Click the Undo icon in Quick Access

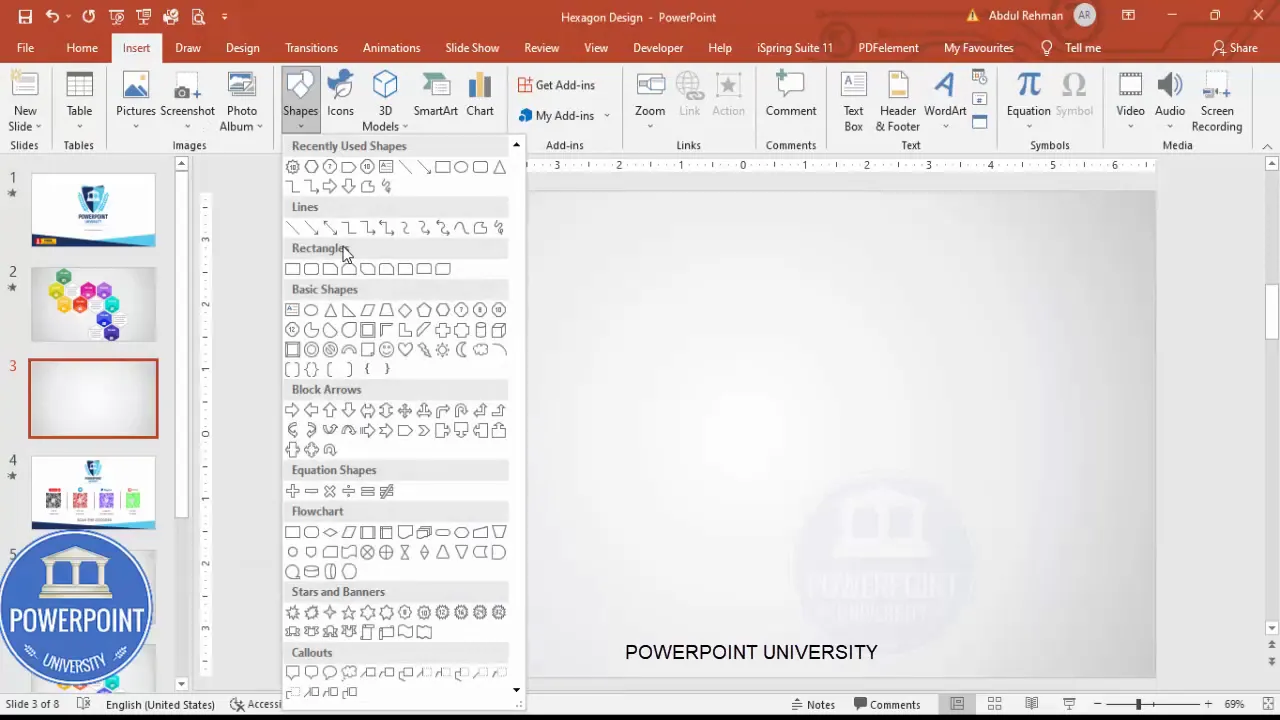(x=52, y=16)
